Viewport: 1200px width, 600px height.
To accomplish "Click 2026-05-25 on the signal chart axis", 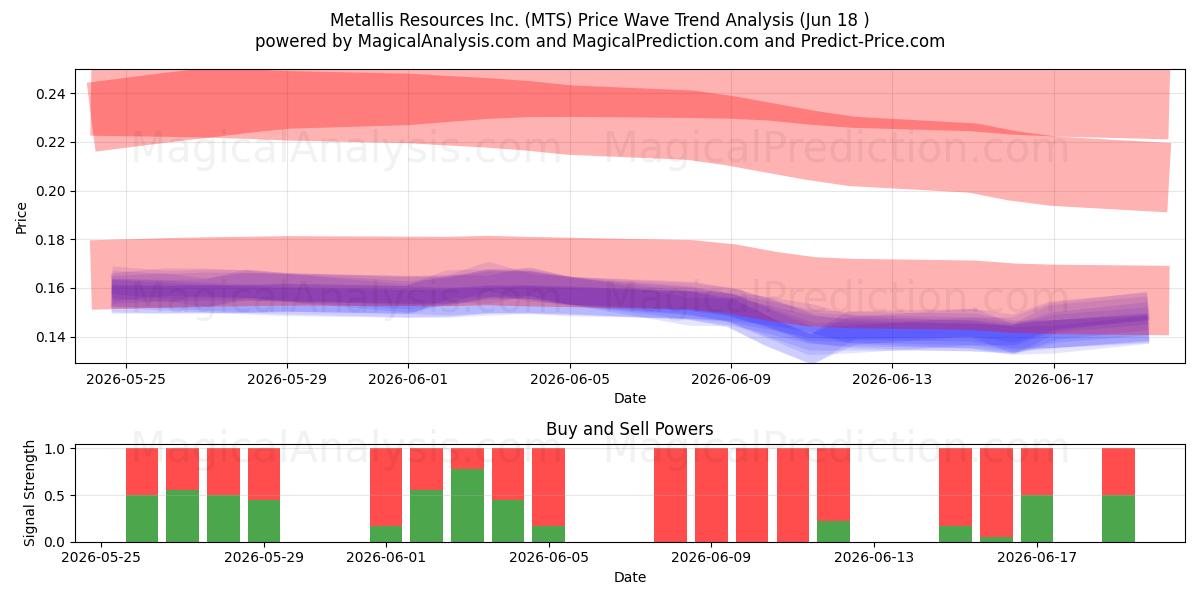I will pyautogui.click(x=102, y=558).
